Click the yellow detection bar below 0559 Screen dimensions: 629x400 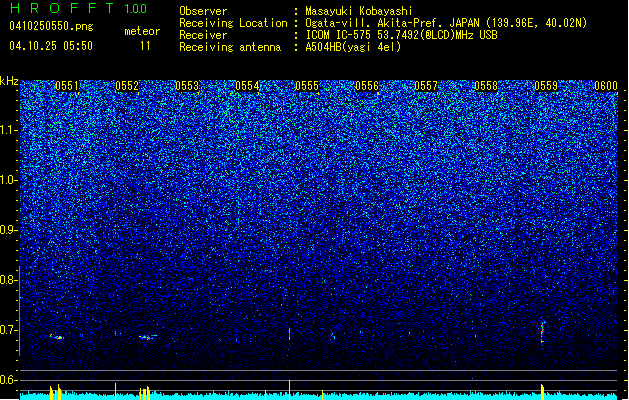542,392
